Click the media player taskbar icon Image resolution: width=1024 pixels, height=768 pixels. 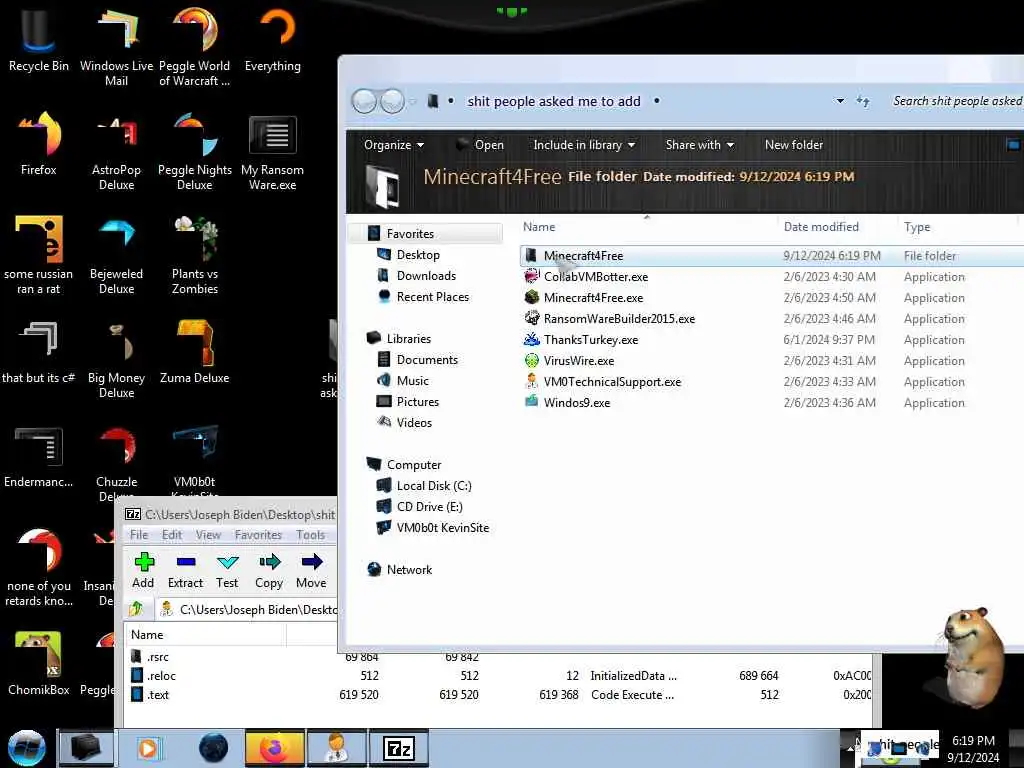point(148,748)
